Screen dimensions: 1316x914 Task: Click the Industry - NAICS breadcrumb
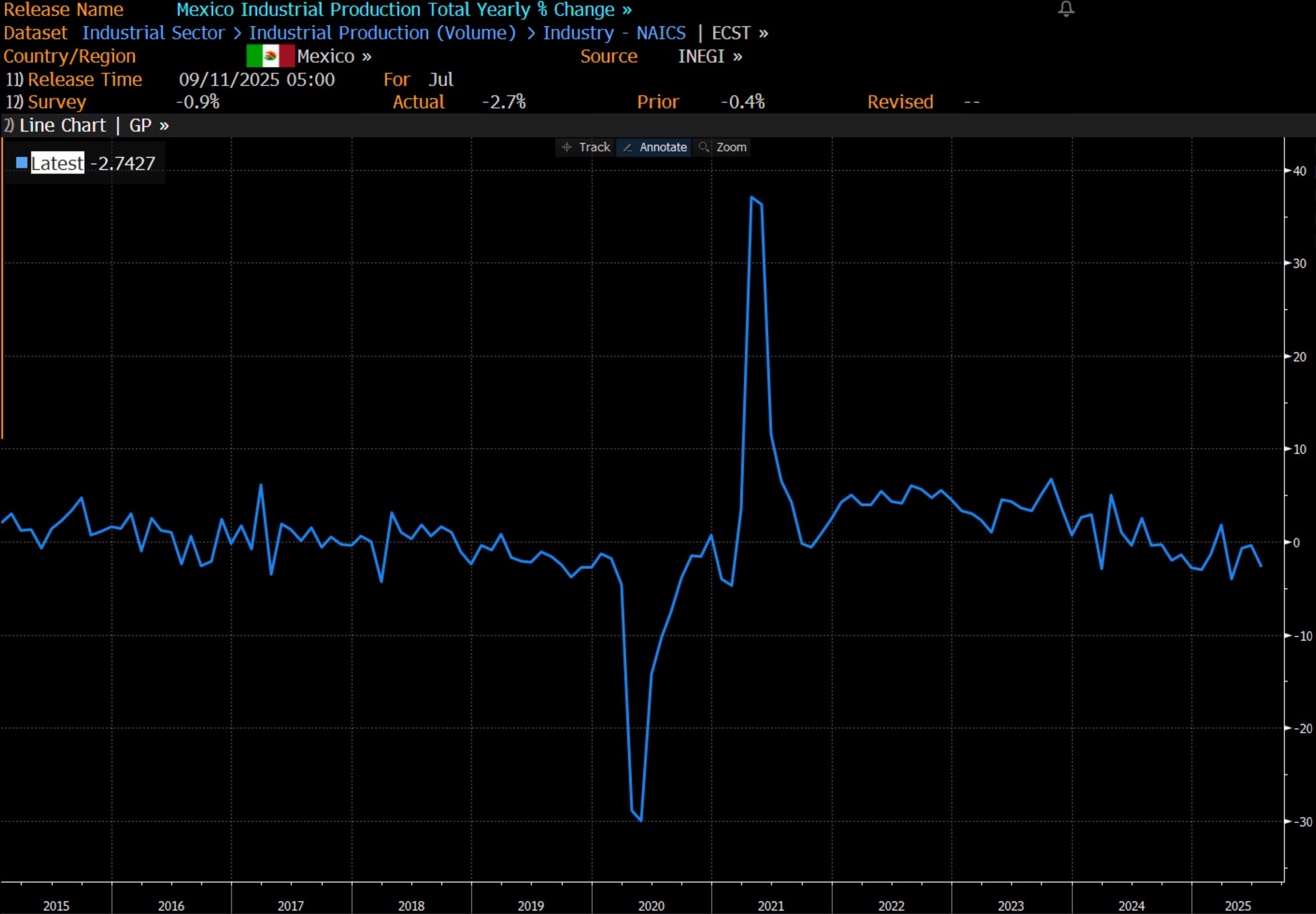pos(613,33)
